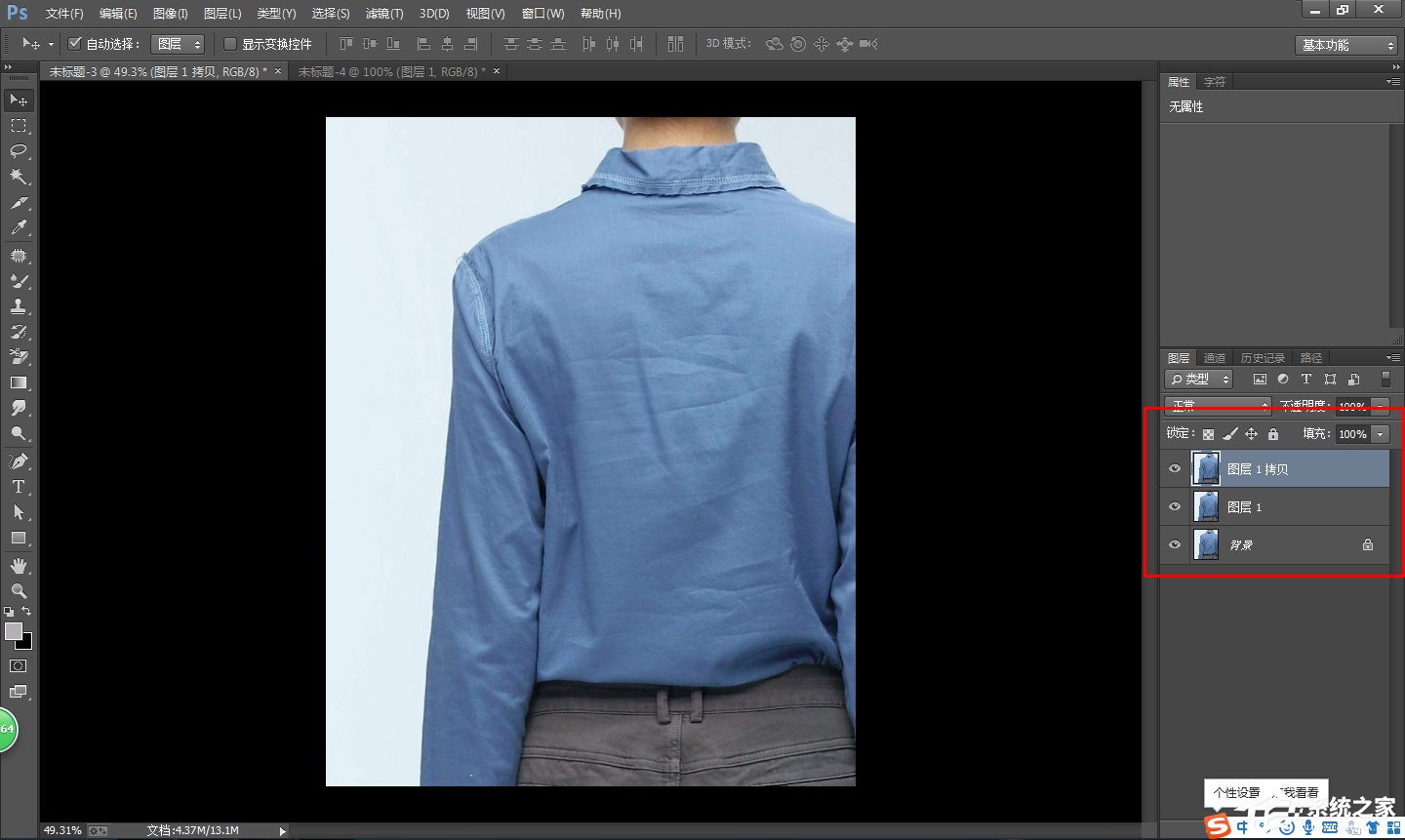Image resolution: width=1405 pixels, height=840 pixels.
Task: Click the lock transparent pixels icon
Action: (x=1207, y=433)
